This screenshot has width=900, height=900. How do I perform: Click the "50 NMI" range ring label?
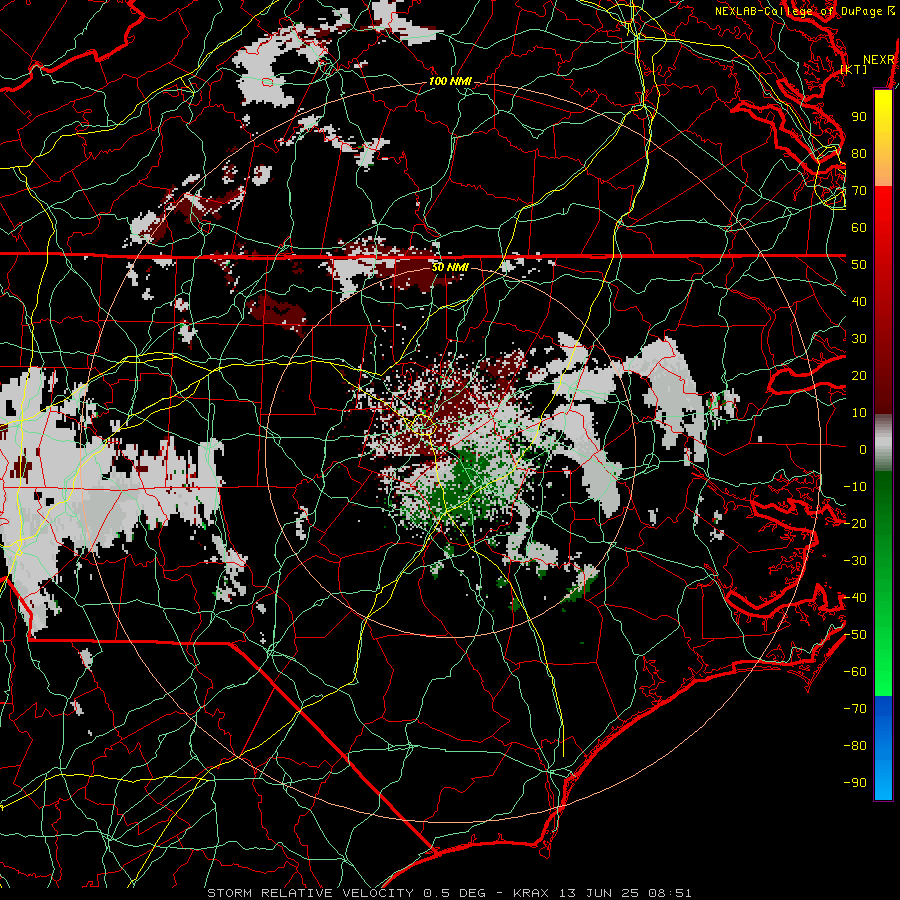pyautogui.click(x=449, y=267)
